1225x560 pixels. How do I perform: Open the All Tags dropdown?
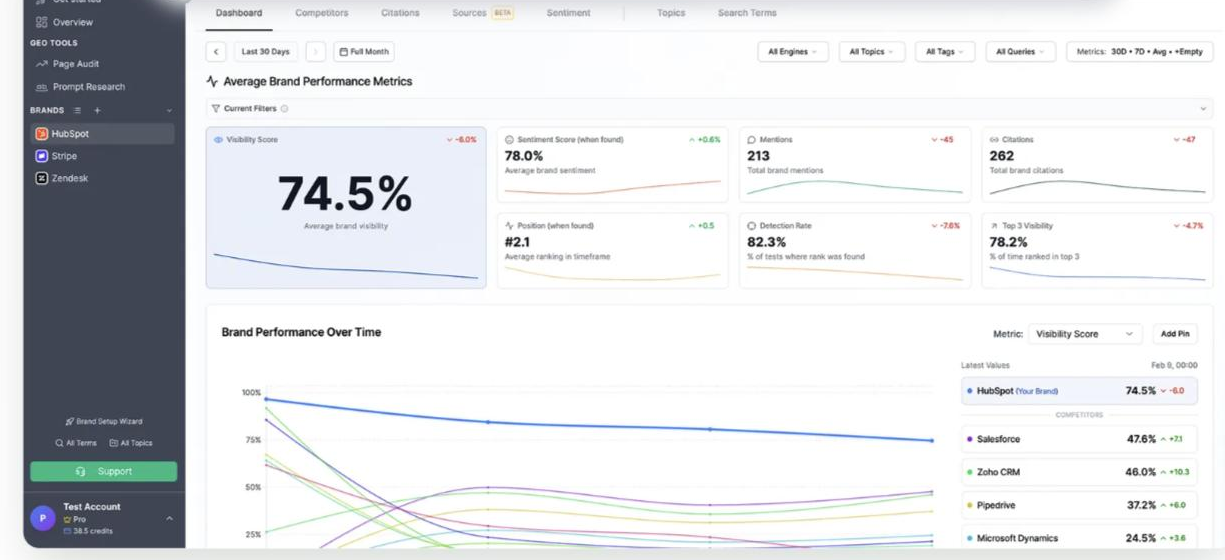[945, 52]
